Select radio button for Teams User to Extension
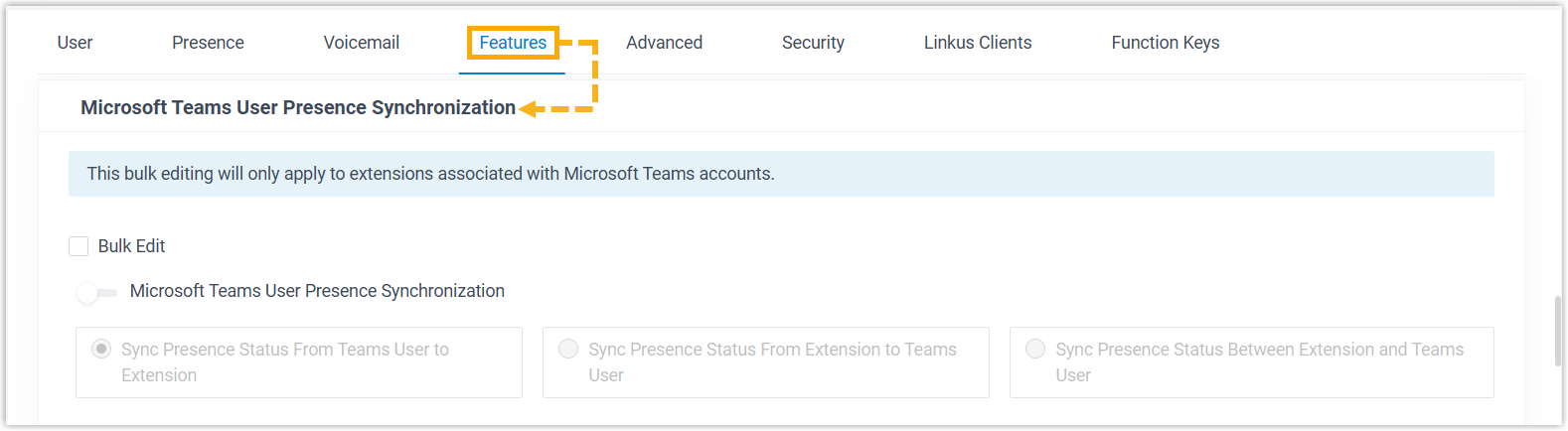The height and width of the screenshot is (431, 1568). [101, 349]
